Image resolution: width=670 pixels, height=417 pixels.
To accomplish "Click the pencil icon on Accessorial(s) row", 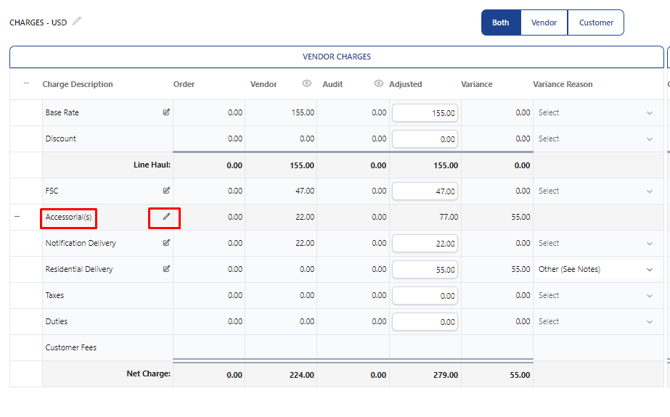I will pos(166,217).
